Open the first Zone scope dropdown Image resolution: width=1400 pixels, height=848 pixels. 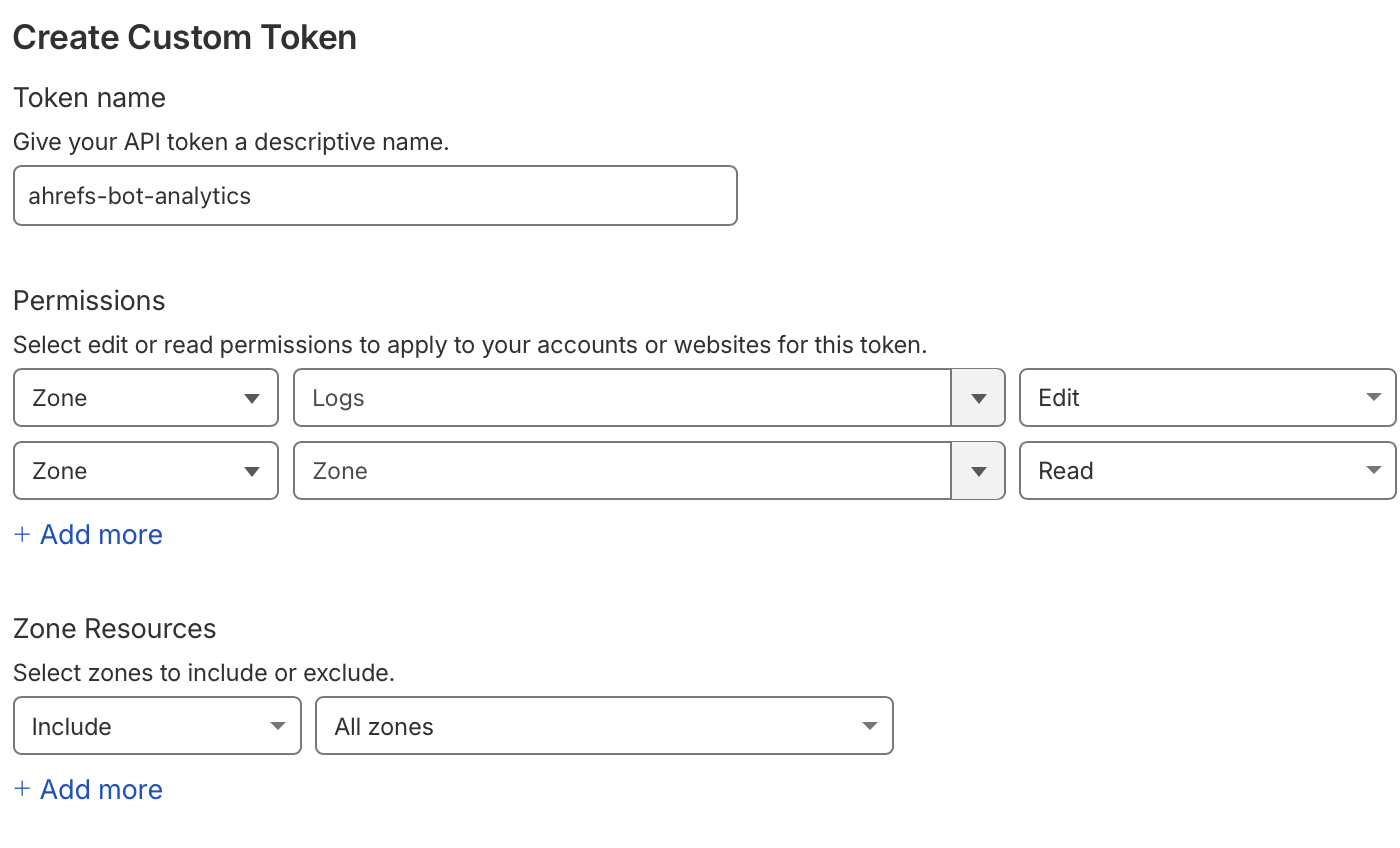click(x=145, y=397)
